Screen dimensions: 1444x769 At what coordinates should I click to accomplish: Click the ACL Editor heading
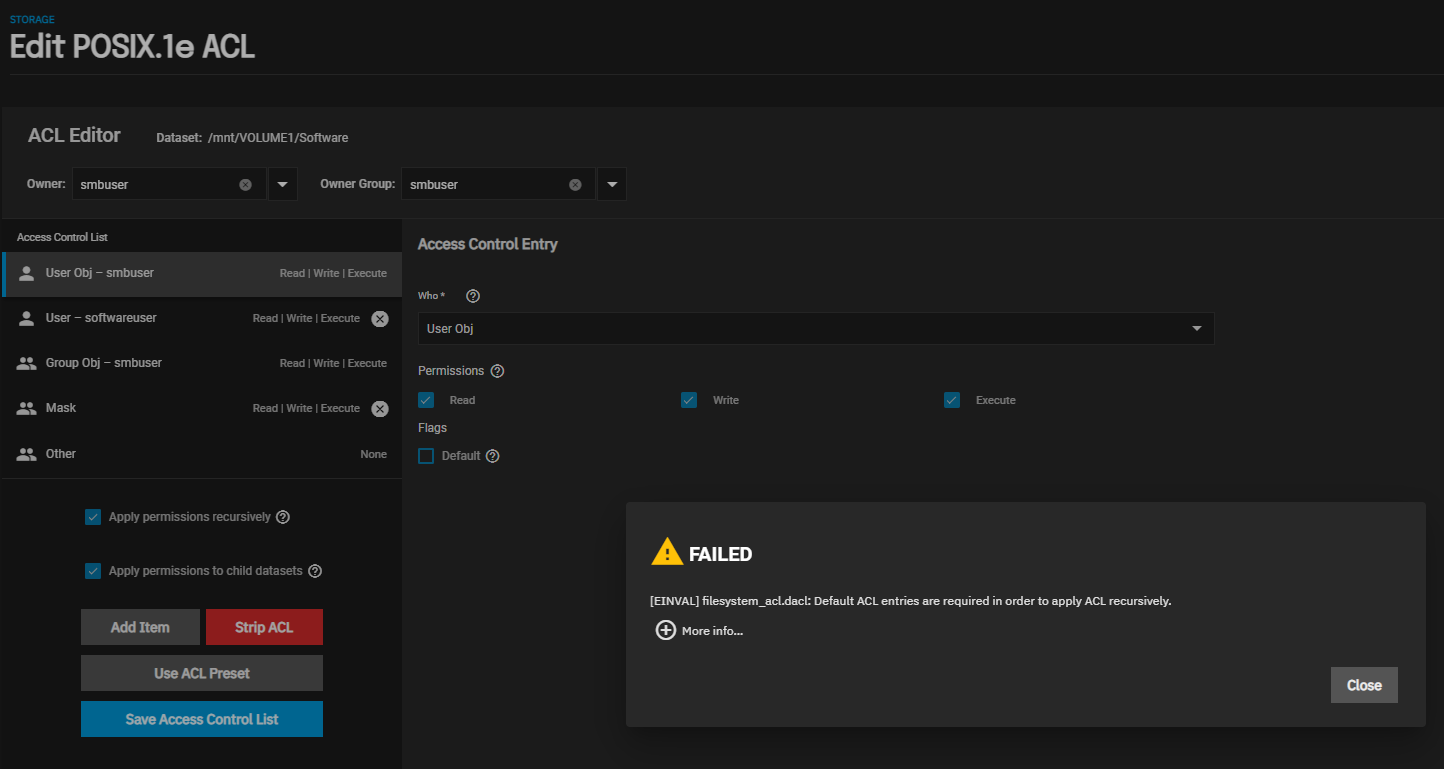(74, 135)
